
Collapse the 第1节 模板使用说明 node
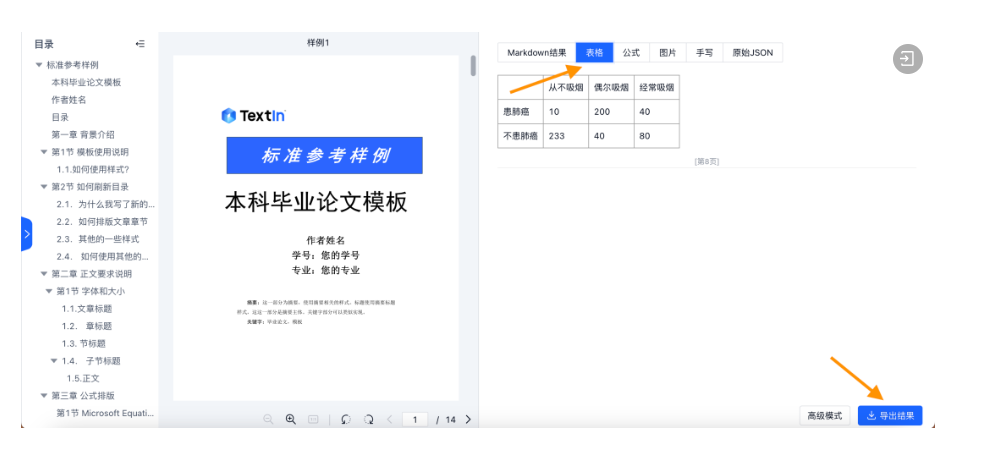coord(44,152)
